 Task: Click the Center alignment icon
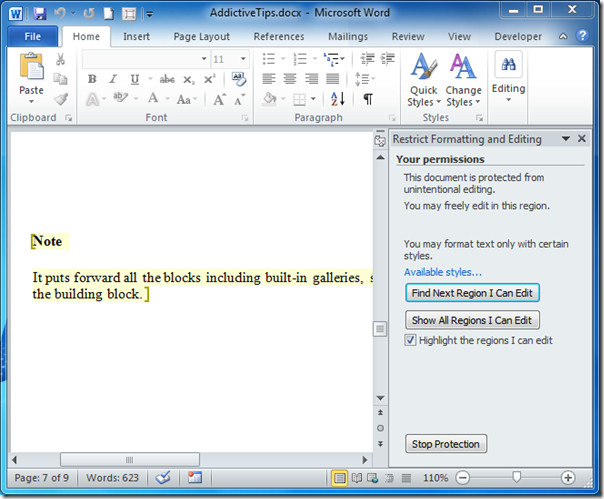click(x=290, y=79)
